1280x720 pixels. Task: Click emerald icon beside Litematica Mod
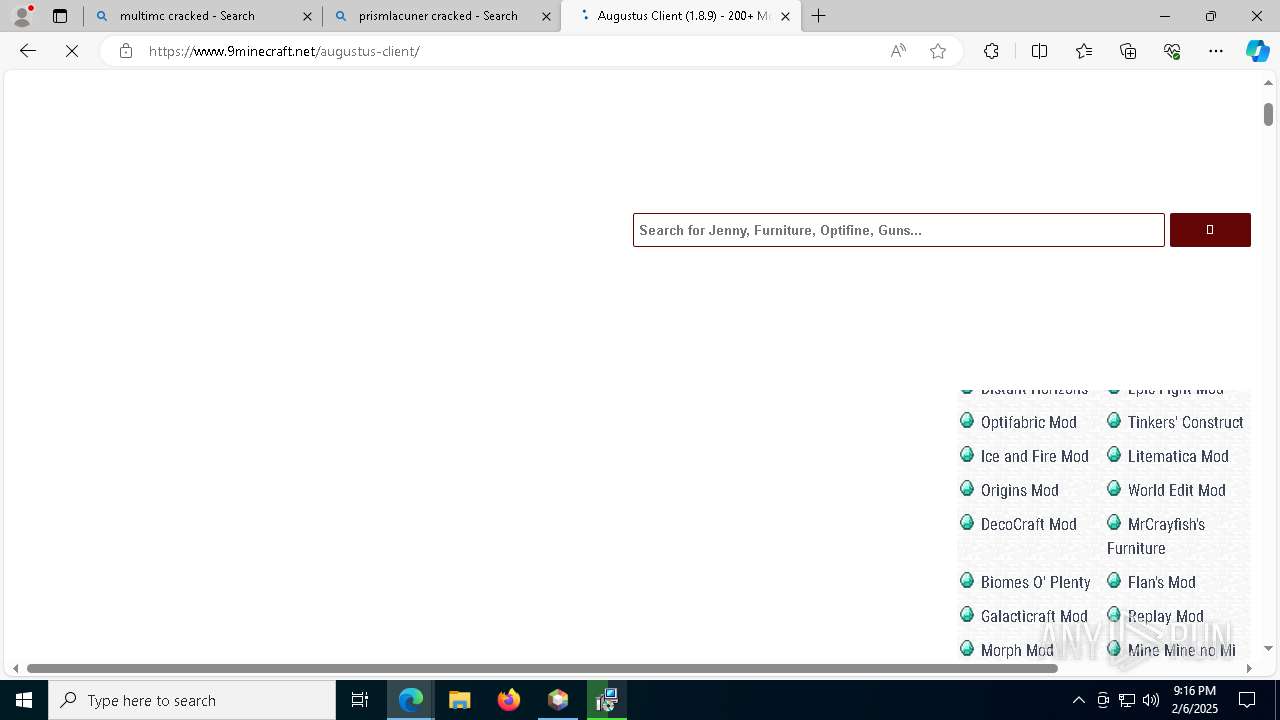pyautogui.click(x=1114, y=455)
